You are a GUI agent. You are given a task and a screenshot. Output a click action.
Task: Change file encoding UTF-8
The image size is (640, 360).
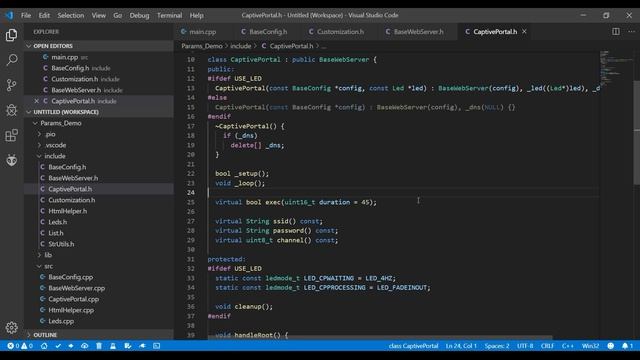point(525,346)
